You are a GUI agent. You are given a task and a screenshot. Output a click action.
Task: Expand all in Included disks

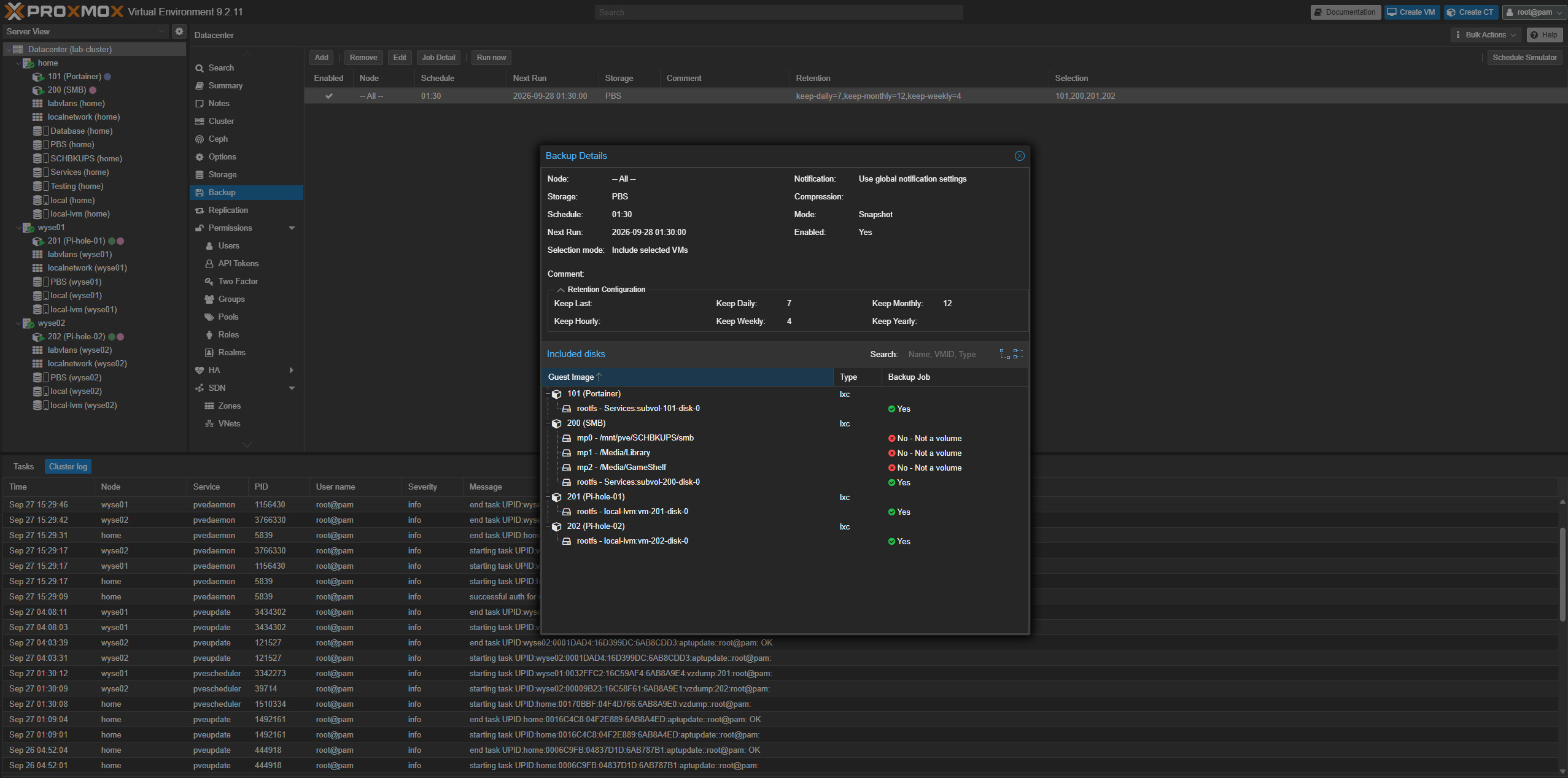1005,354
